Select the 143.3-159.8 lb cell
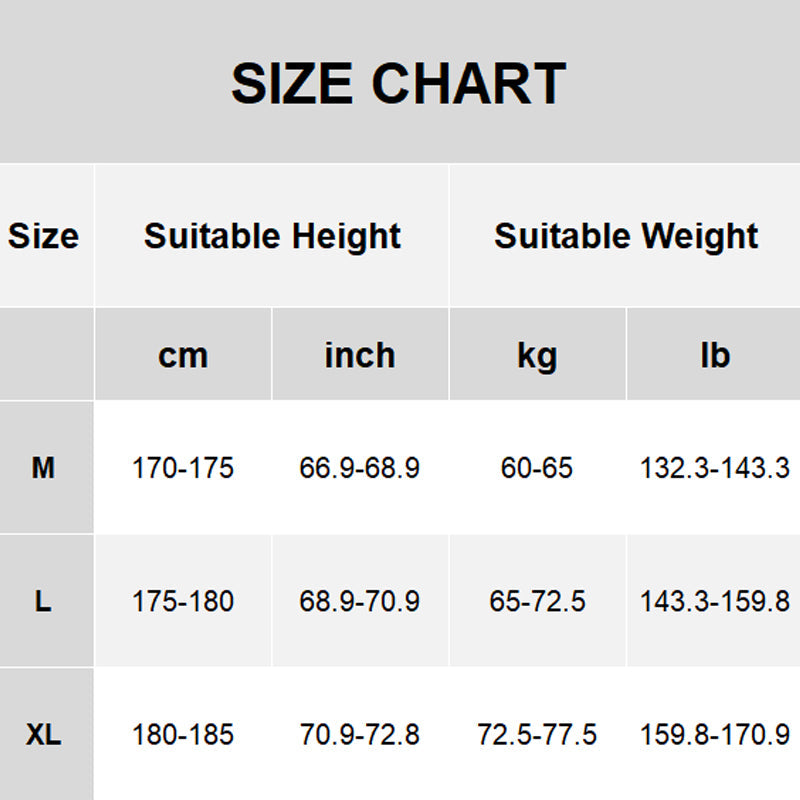800x800 pixels. [x=715, y=601]
